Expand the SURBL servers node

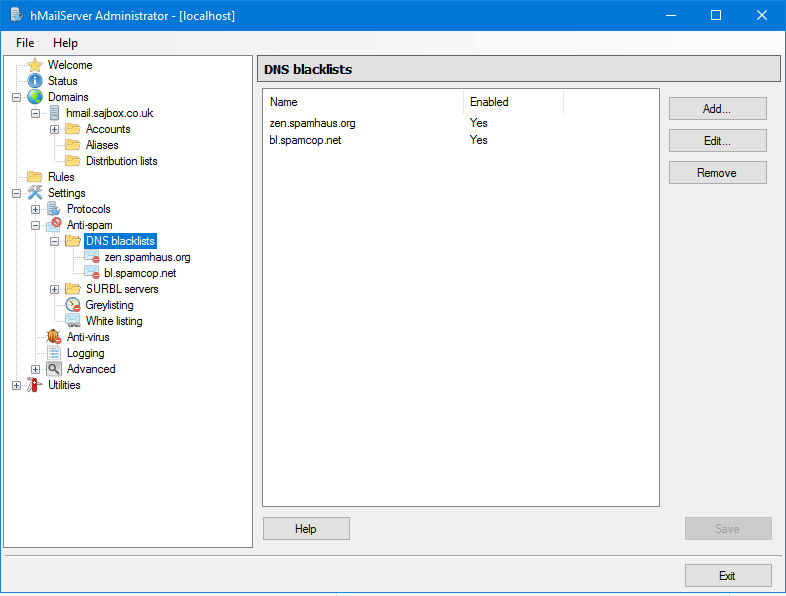(55, 290)
